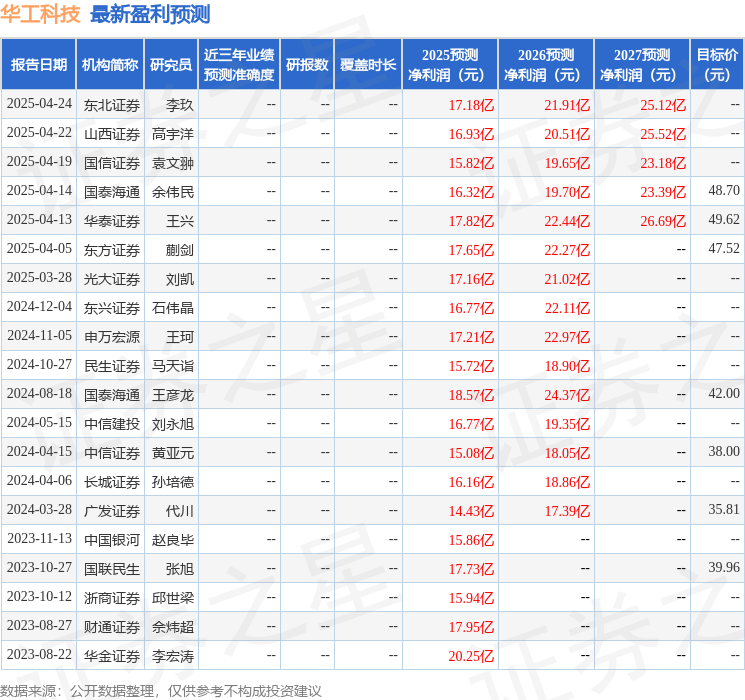
Task: Click 20.25亿 in 华金证券 row
Action: coord(471,656)
